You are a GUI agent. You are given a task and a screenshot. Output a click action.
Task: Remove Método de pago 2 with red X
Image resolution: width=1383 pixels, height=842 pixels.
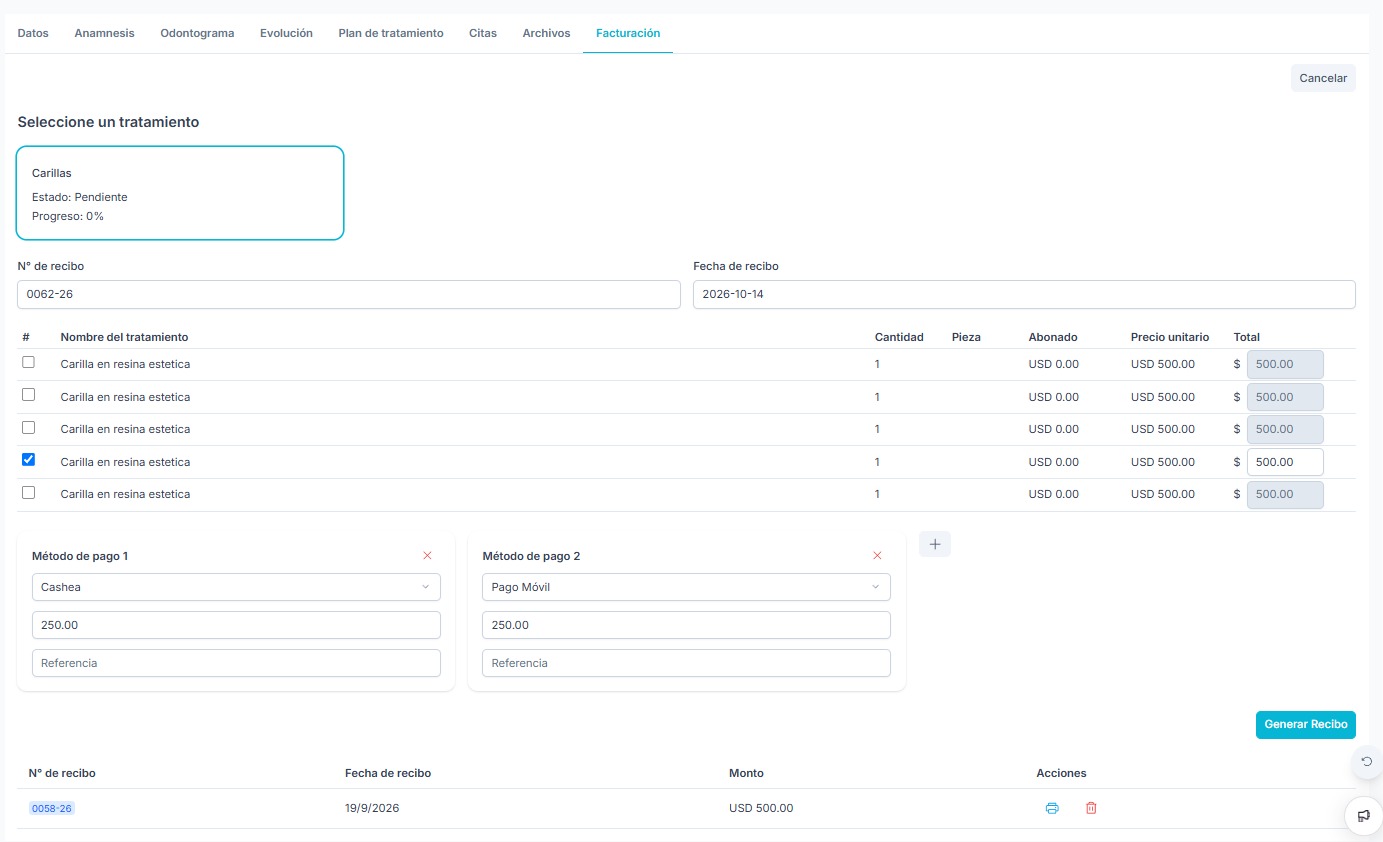pyautogui.click(x=877, y=555)
